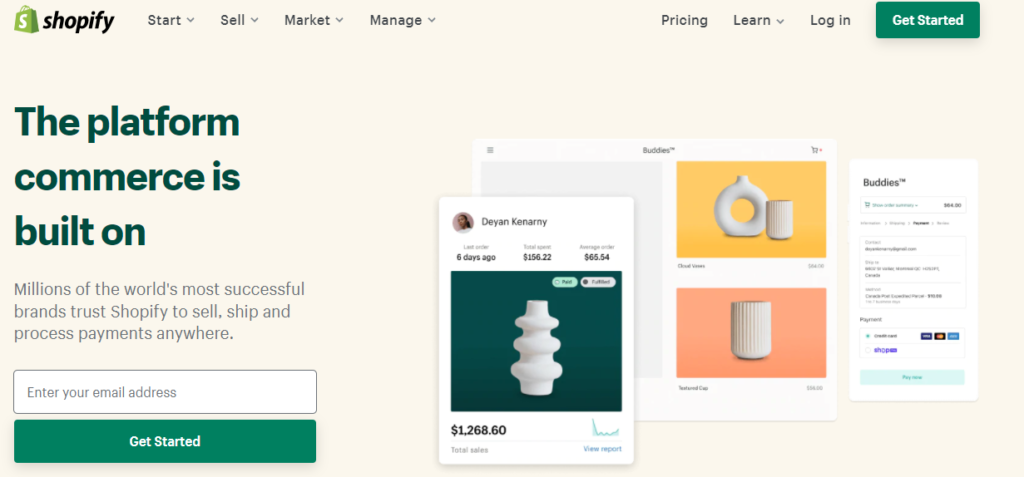Screen dimensions: 1024x477
Task: Open the Market menu
Action: pyautogui.click(x=314, y=20)
